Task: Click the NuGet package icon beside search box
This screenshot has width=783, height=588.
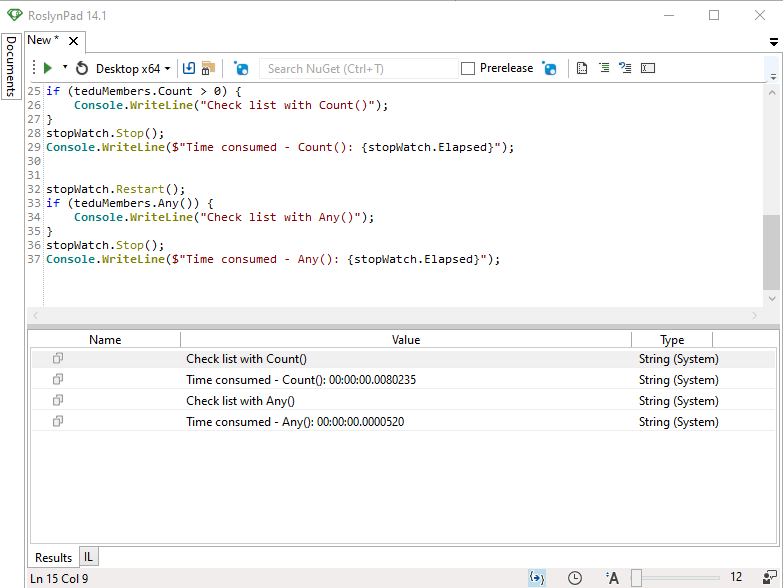Action: [241, 68]
